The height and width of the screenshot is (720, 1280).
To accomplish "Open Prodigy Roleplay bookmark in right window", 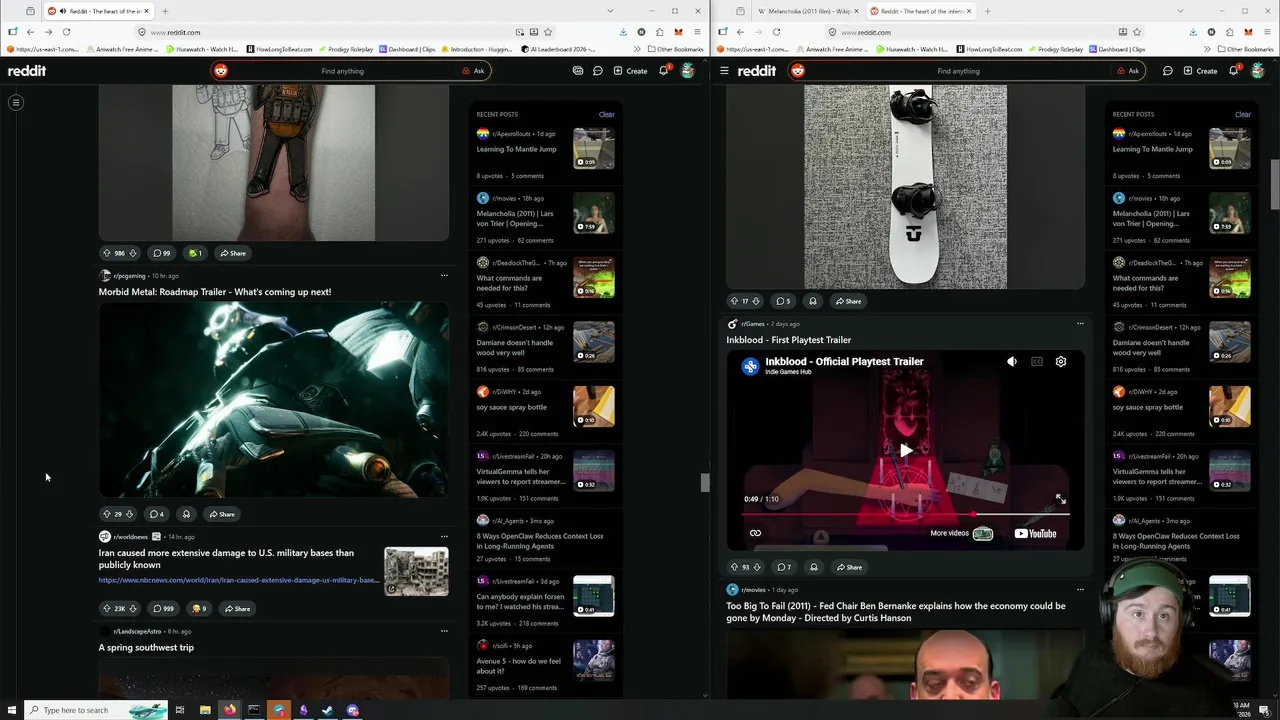I will (x=1055, y=49).
